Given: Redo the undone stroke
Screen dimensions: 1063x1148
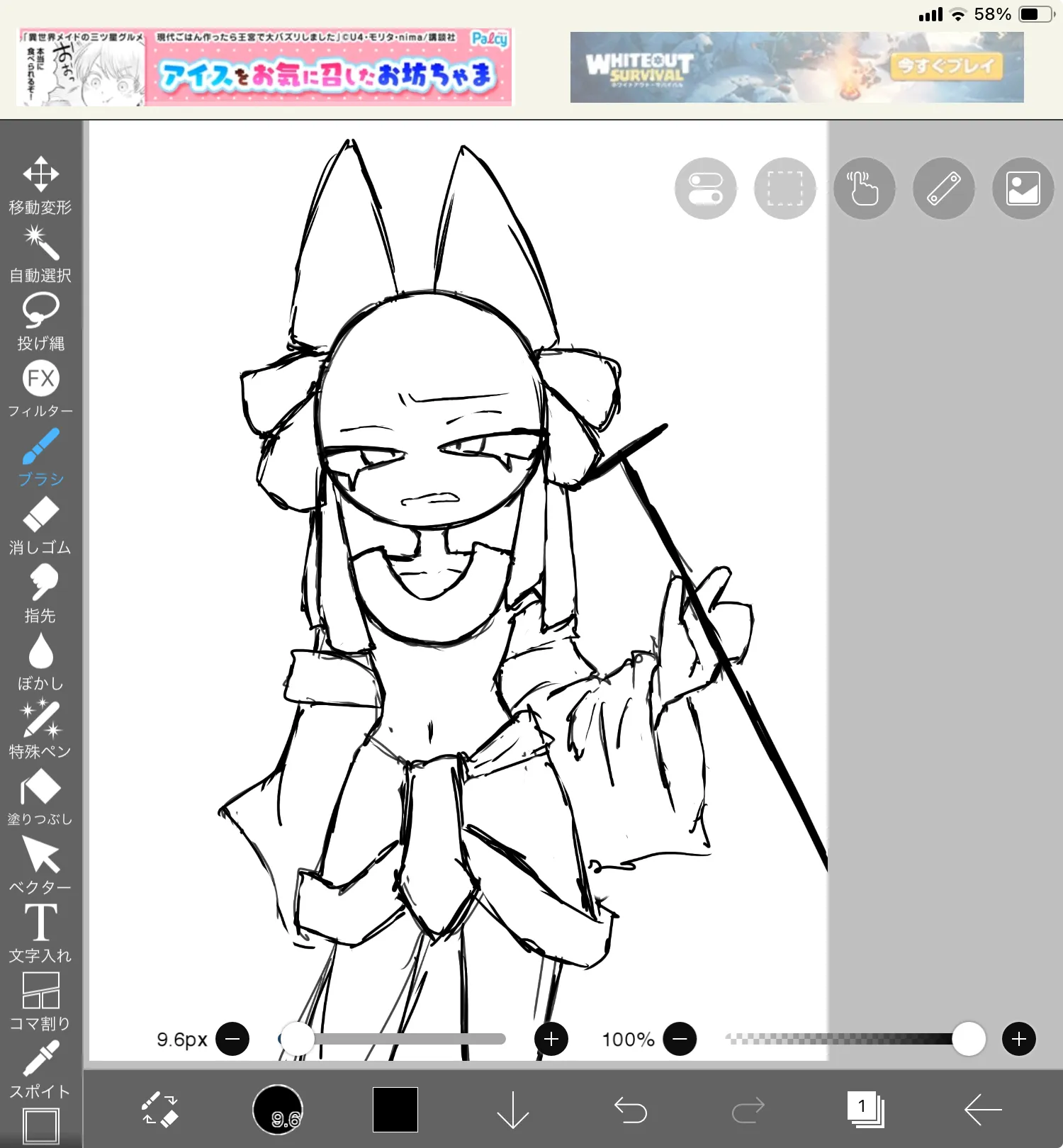Looking at the screenshot, I should coord(748,1110).
